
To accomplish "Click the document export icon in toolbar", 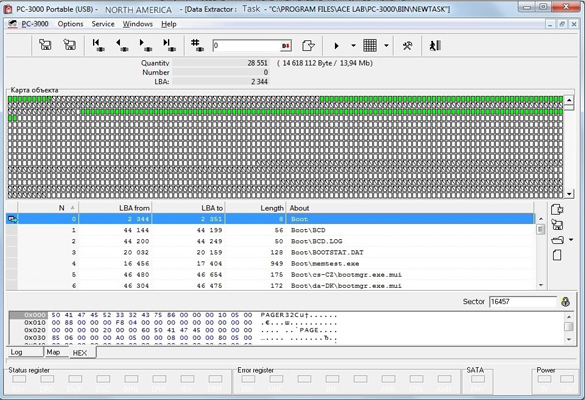I will tap(308, 46).
